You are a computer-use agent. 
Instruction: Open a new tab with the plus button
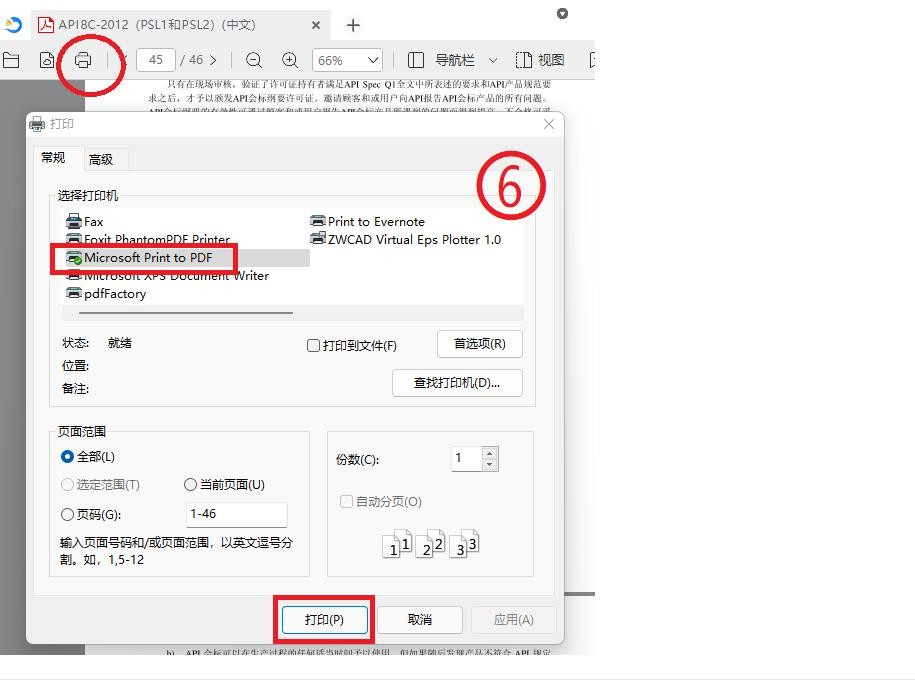pos(353,25)
